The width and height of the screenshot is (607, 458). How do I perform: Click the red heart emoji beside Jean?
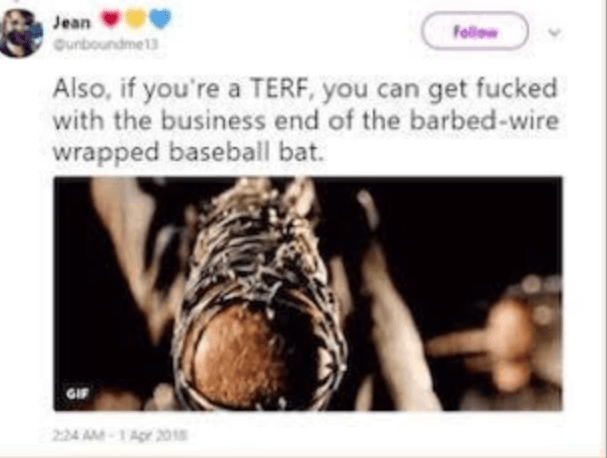(111, 18)
